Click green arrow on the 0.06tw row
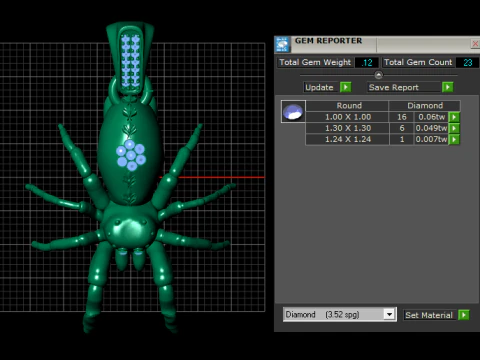The image size is (480, 360). tap(454, 117)
